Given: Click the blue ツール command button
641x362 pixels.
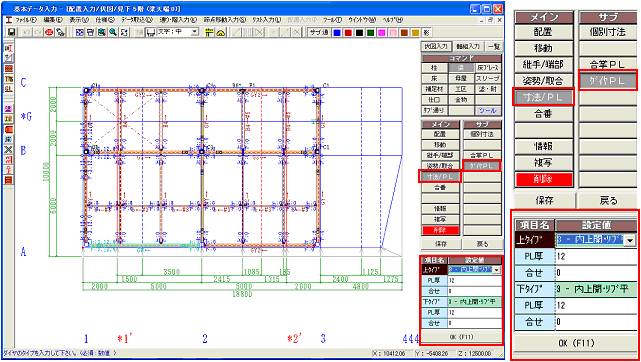Looking at the screenshot, I should pos(488,110).
